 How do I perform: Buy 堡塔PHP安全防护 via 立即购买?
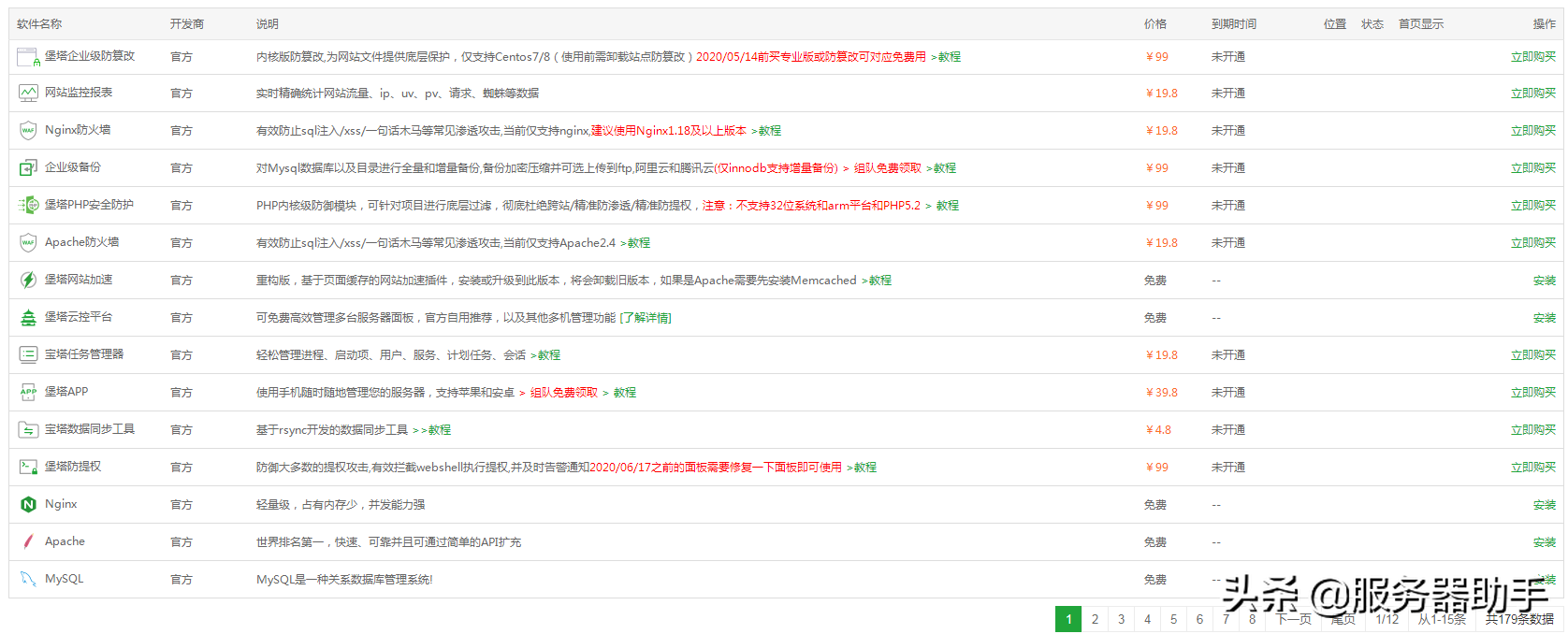(x=1533, y=206)
